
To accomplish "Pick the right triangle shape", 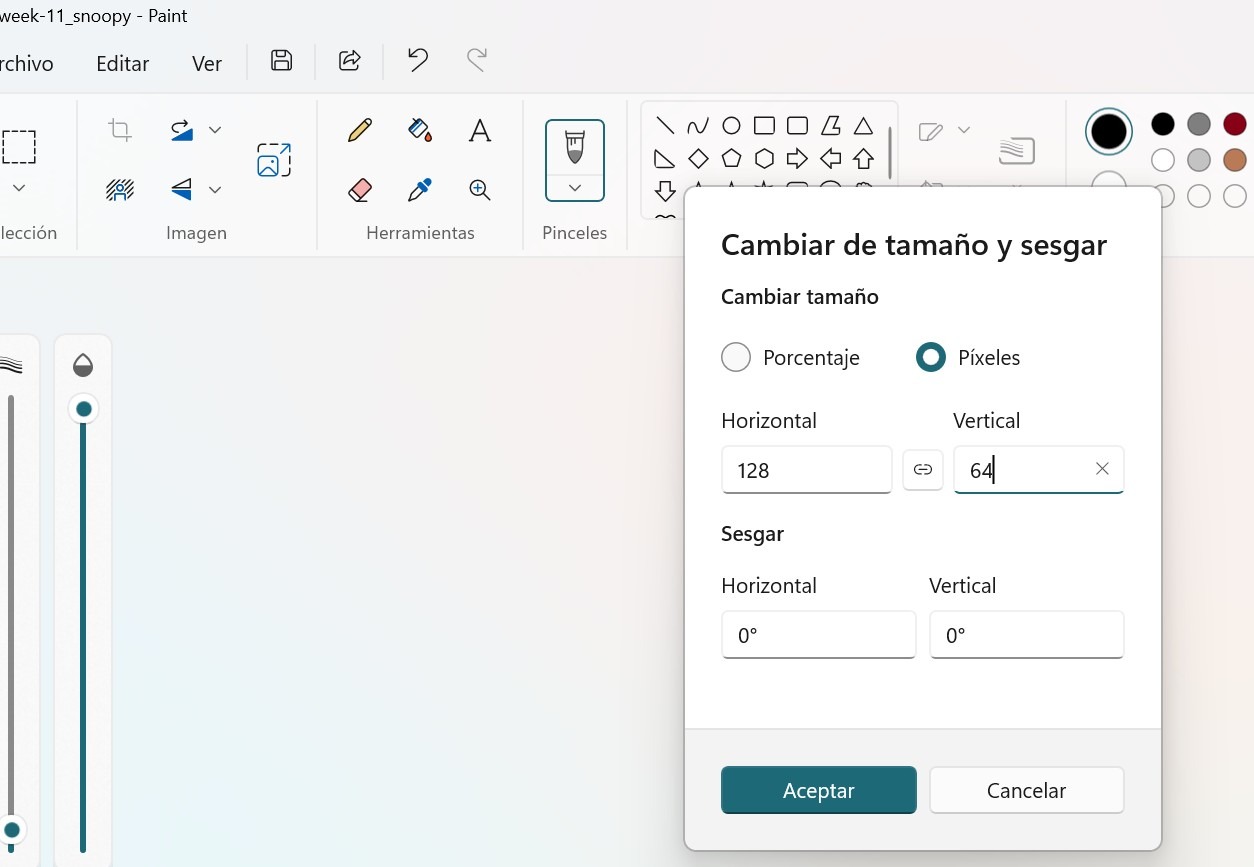I will [665, 158].
